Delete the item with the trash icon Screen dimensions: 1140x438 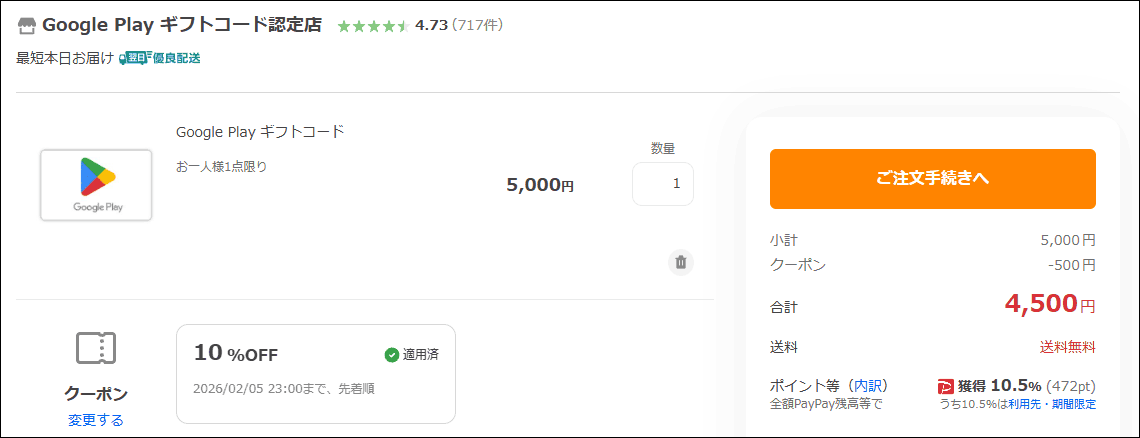click(x=681, y=262)
